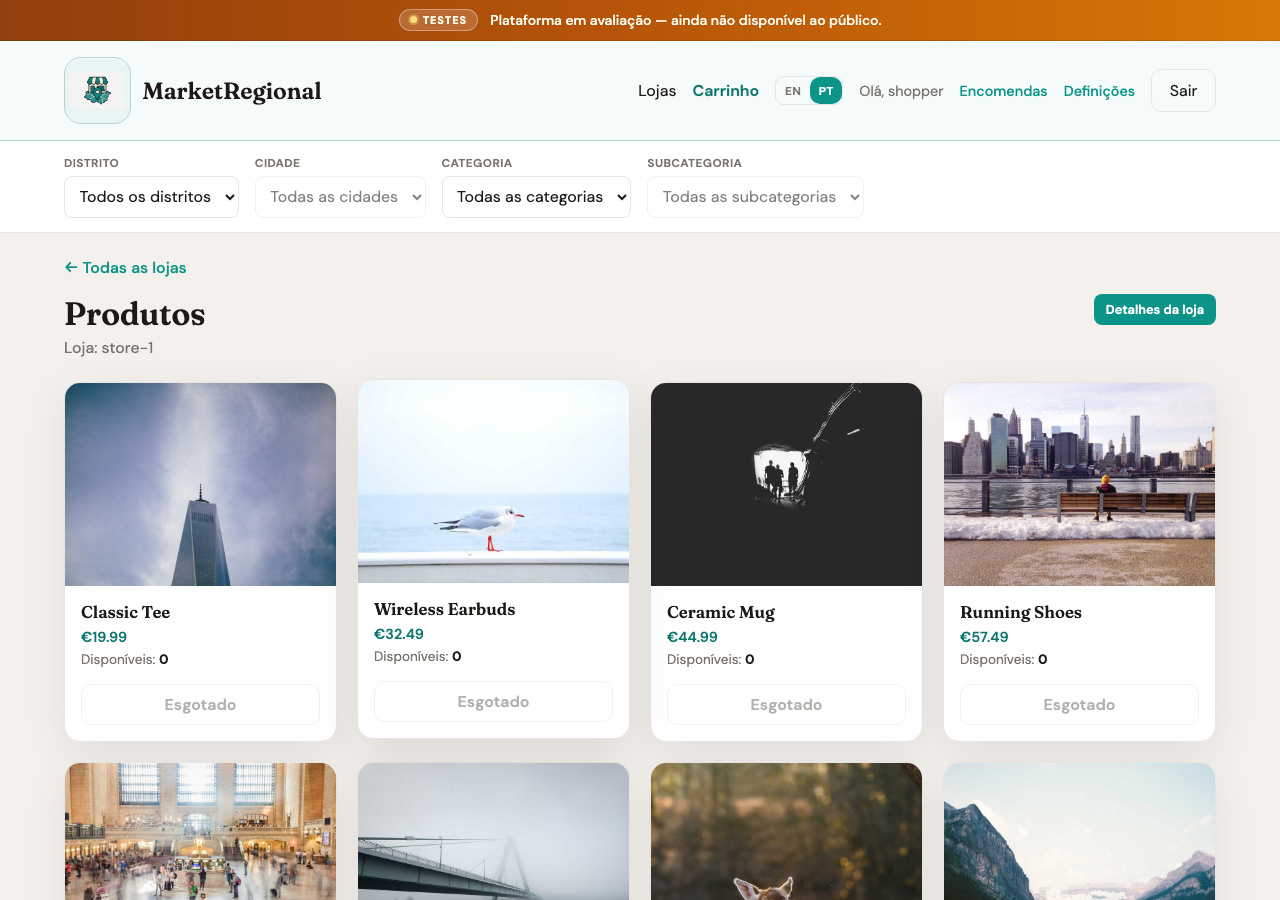The image size is (1280, 900).
Task: Open the Wireless Earbuds seagull image
Action: 493,481
